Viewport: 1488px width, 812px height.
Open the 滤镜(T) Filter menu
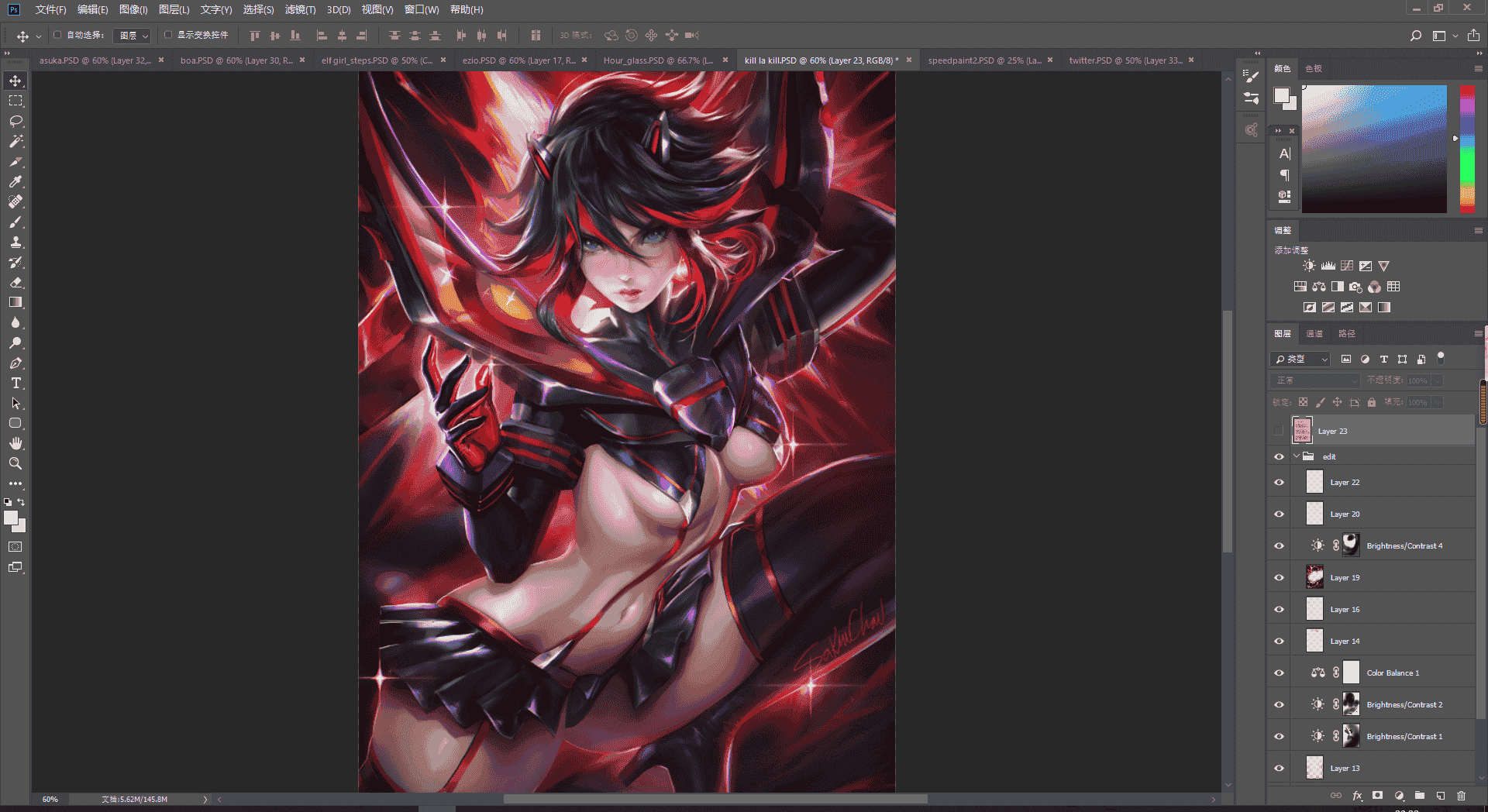300,9
